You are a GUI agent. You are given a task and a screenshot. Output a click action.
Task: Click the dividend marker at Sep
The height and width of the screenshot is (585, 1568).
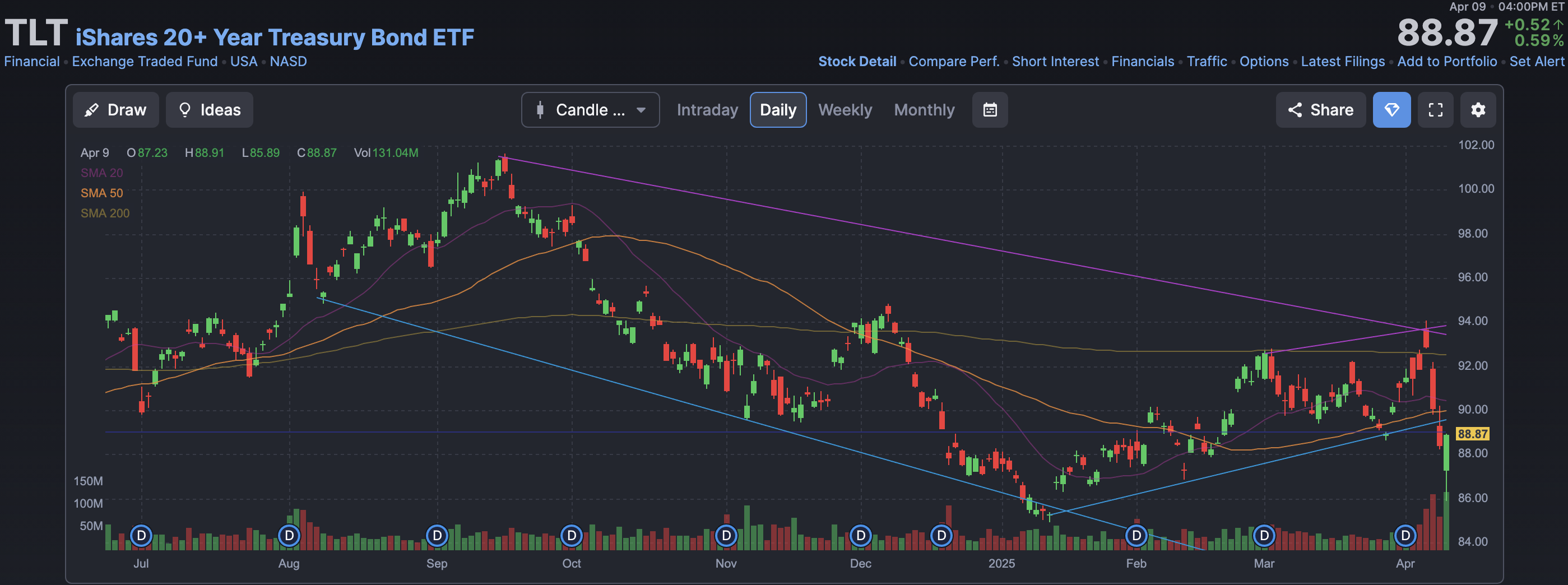437,536
